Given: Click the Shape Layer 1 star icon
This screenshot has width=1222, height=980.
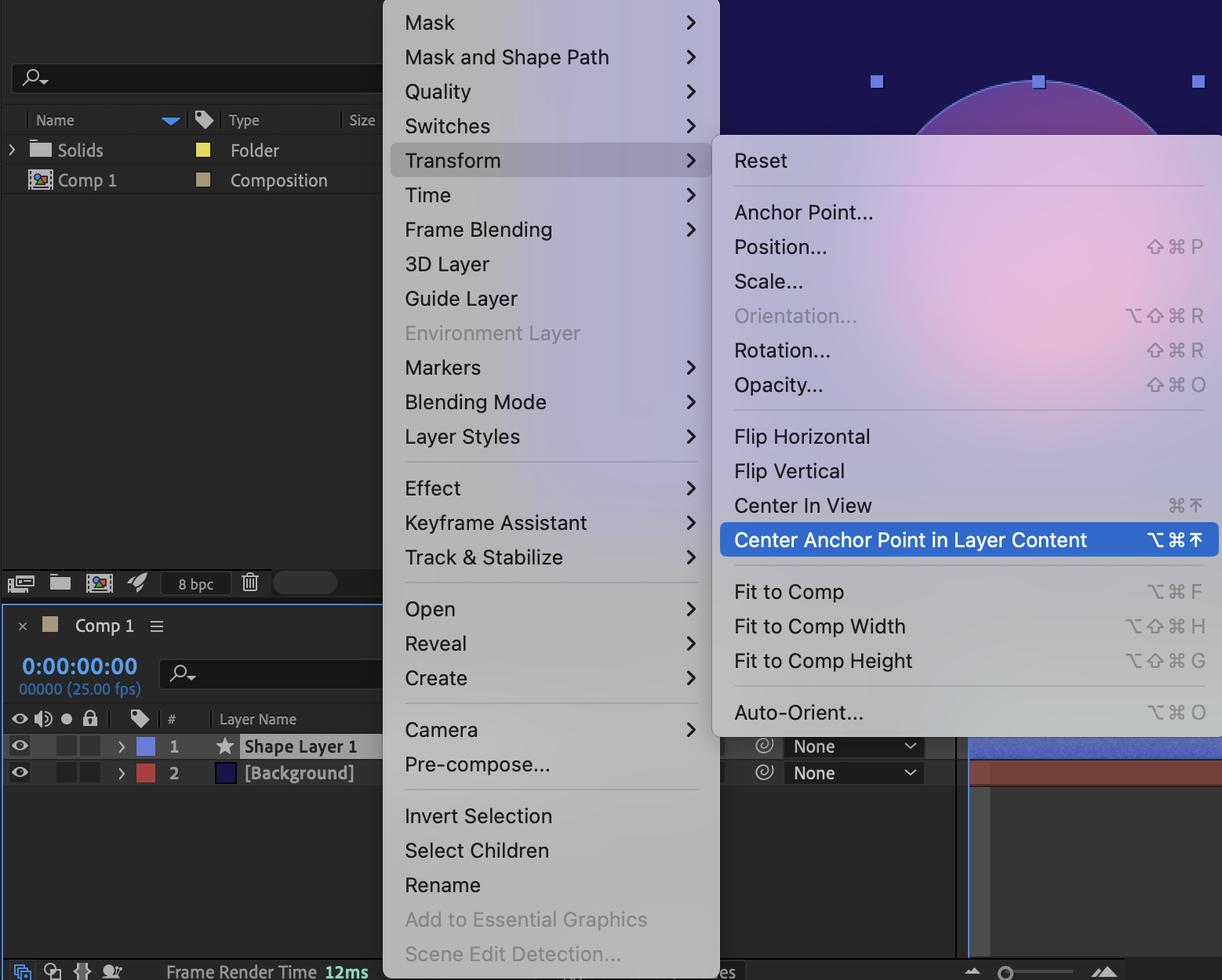Looking at the screenshot, I should click(225, 746).
